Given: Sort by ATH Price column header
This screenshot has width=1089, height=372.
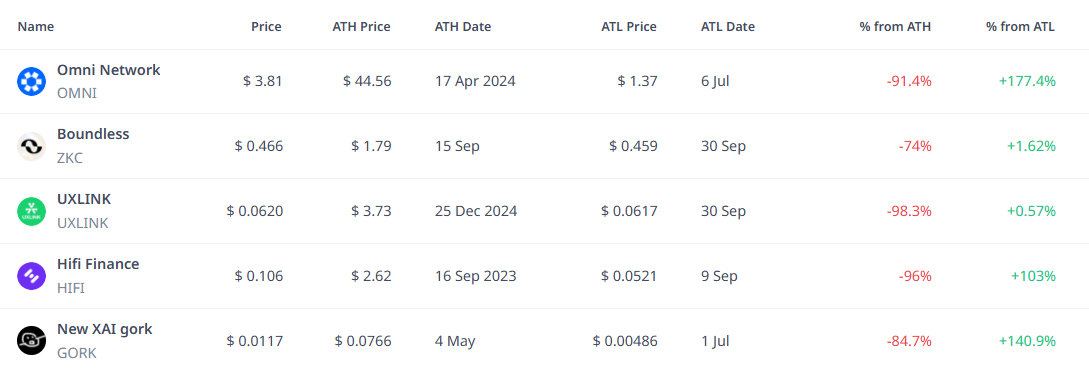Looking at the screenshot, I should pyautogui.click(x=361, y=27).
